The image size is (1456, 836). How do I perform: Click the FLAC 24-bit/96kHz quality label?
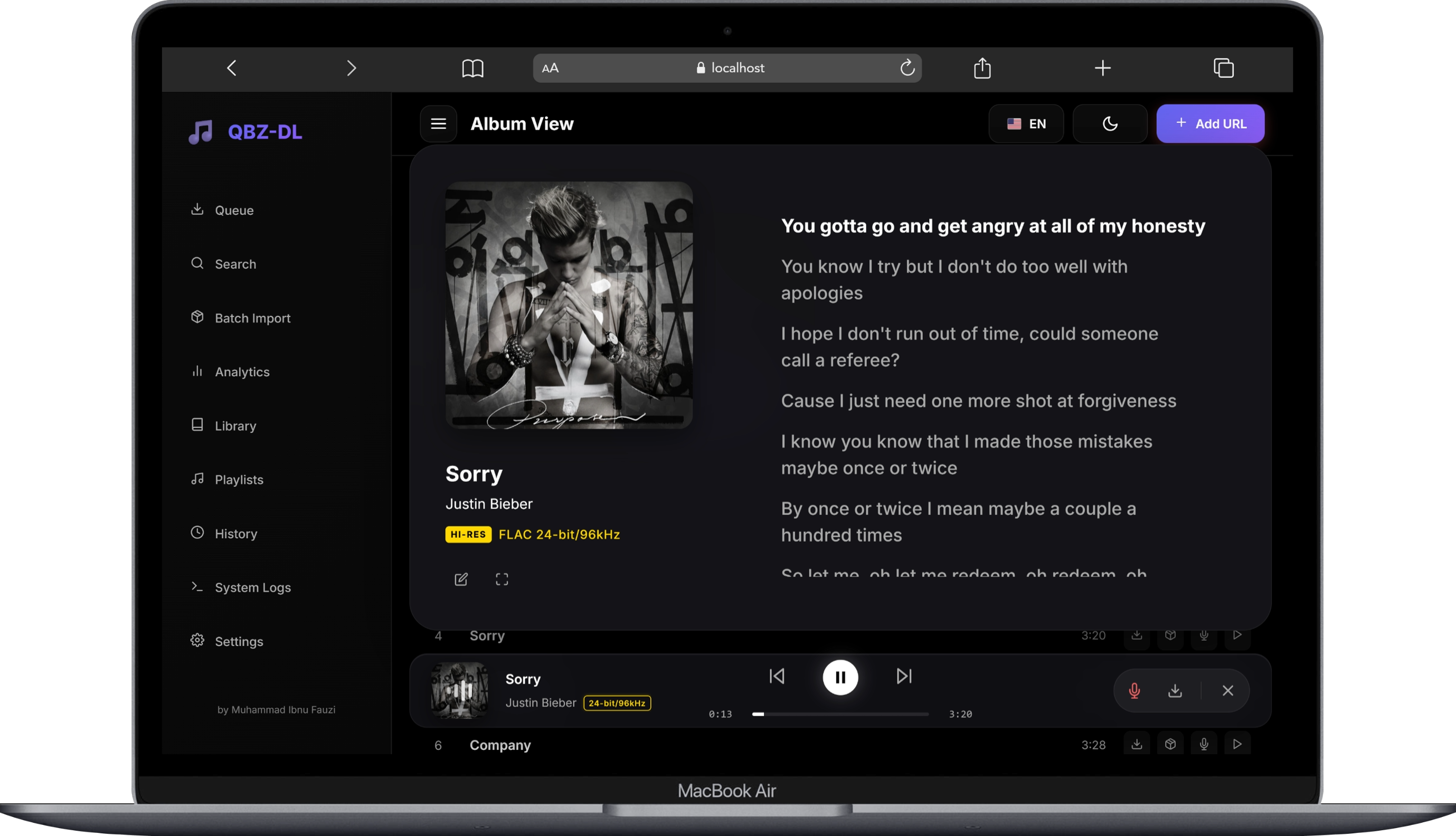pos(559,535)
